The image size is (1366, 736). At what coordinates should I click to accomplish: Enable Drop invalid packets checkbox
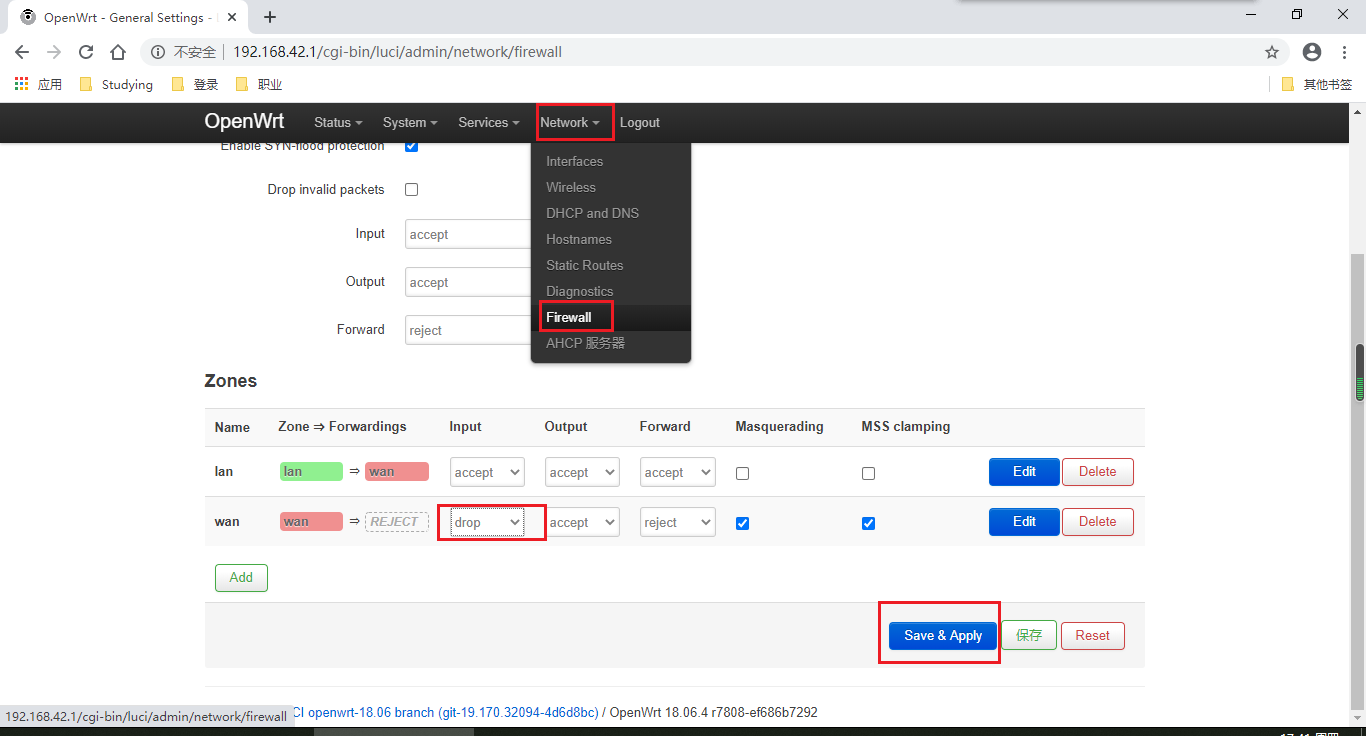411,189
